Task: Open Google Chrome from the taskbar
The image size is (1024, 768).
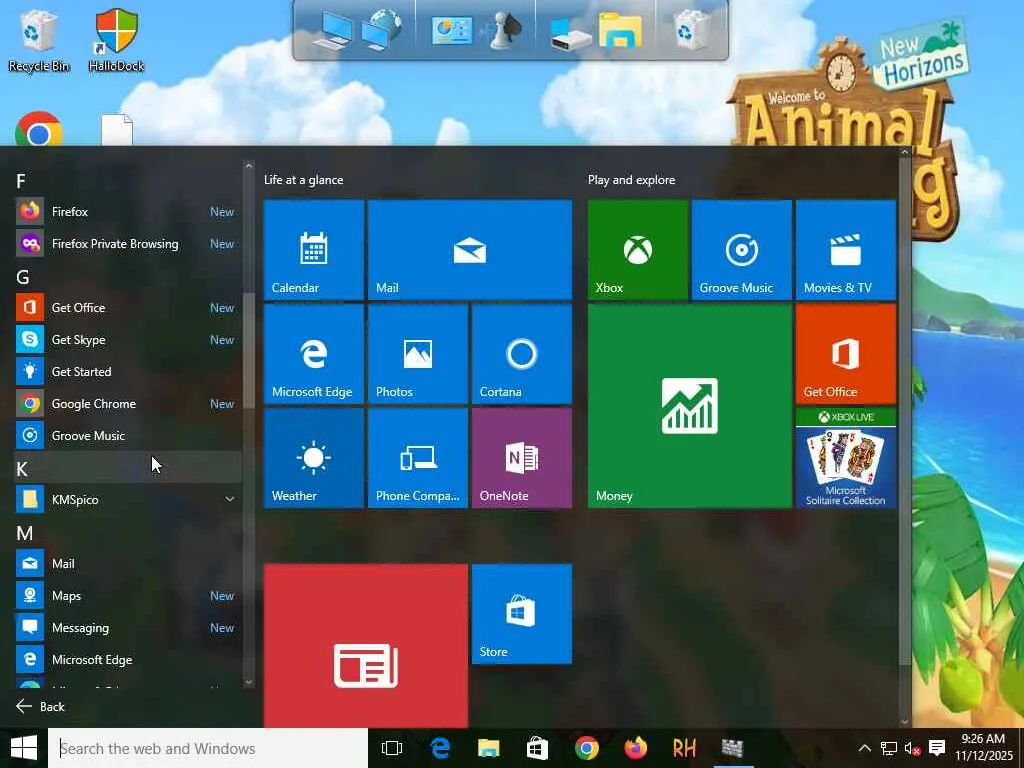Action: [586, 748]
